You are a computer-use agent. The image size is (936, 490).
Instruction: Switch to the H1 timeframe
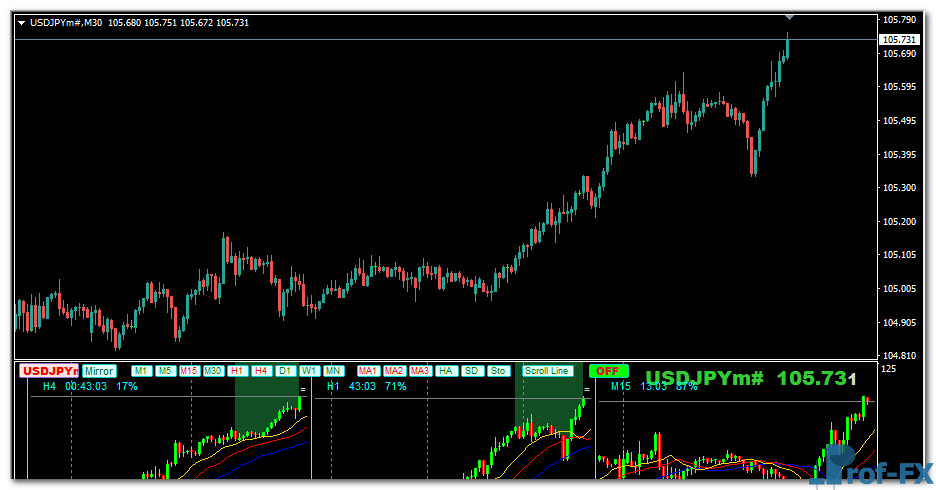[x=237, y=371]
